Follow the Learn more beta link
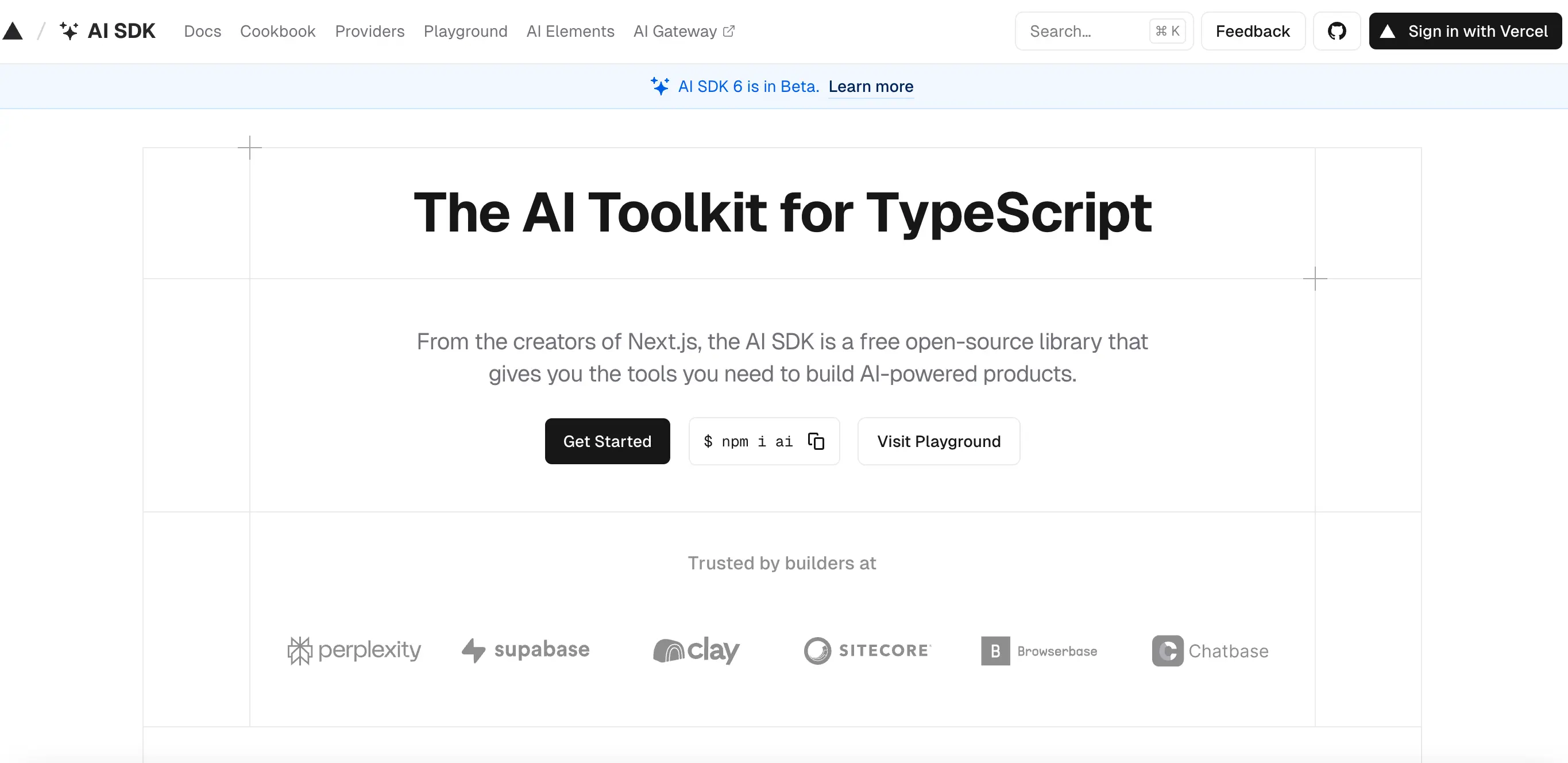This screenshot has height=763, width=1568. coord(870,86)
